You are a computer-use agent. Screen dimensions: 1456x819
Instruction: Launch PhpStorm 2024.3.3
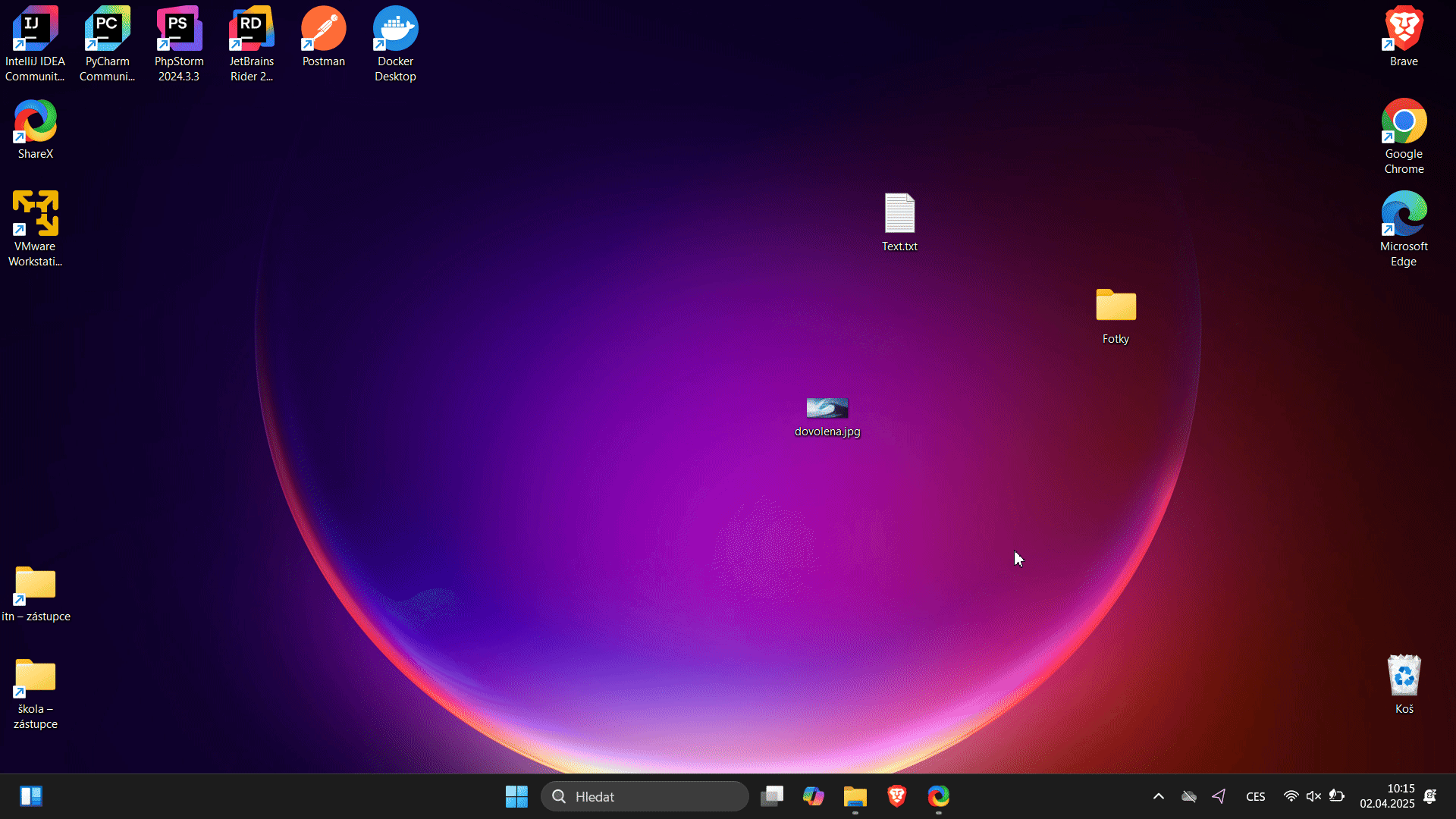tap(179, 30)
